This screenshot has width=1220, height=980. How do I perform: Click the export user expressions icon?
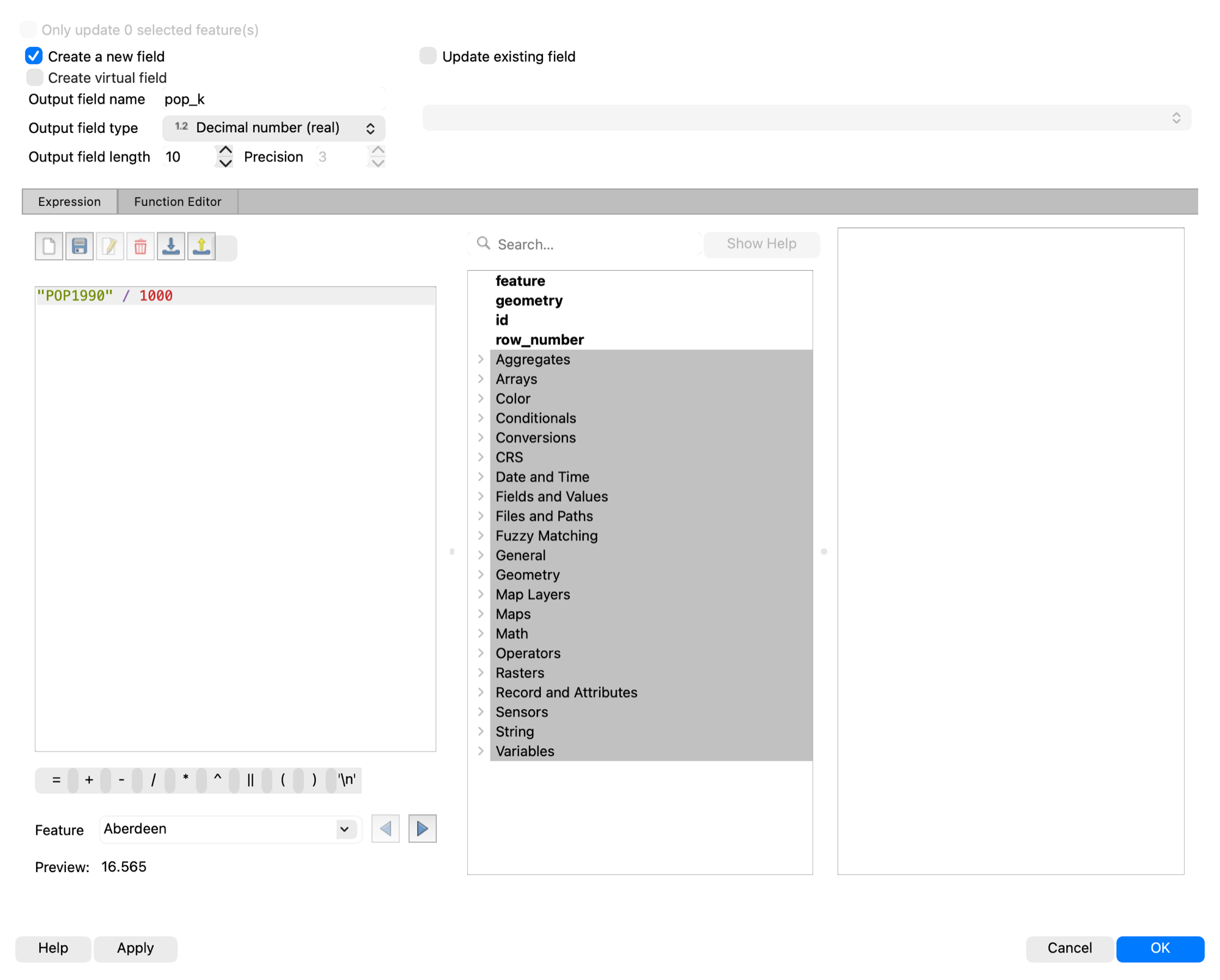click(201, 246)
